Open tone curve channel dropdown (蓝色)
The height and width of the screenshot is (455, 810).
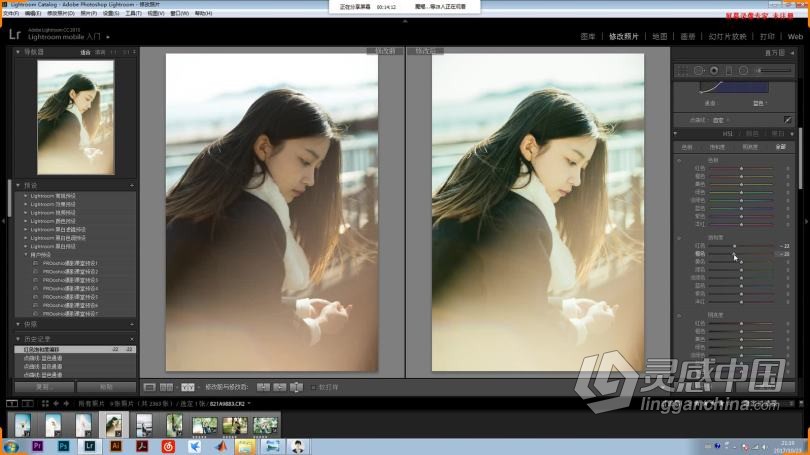[x=760, y=103]
